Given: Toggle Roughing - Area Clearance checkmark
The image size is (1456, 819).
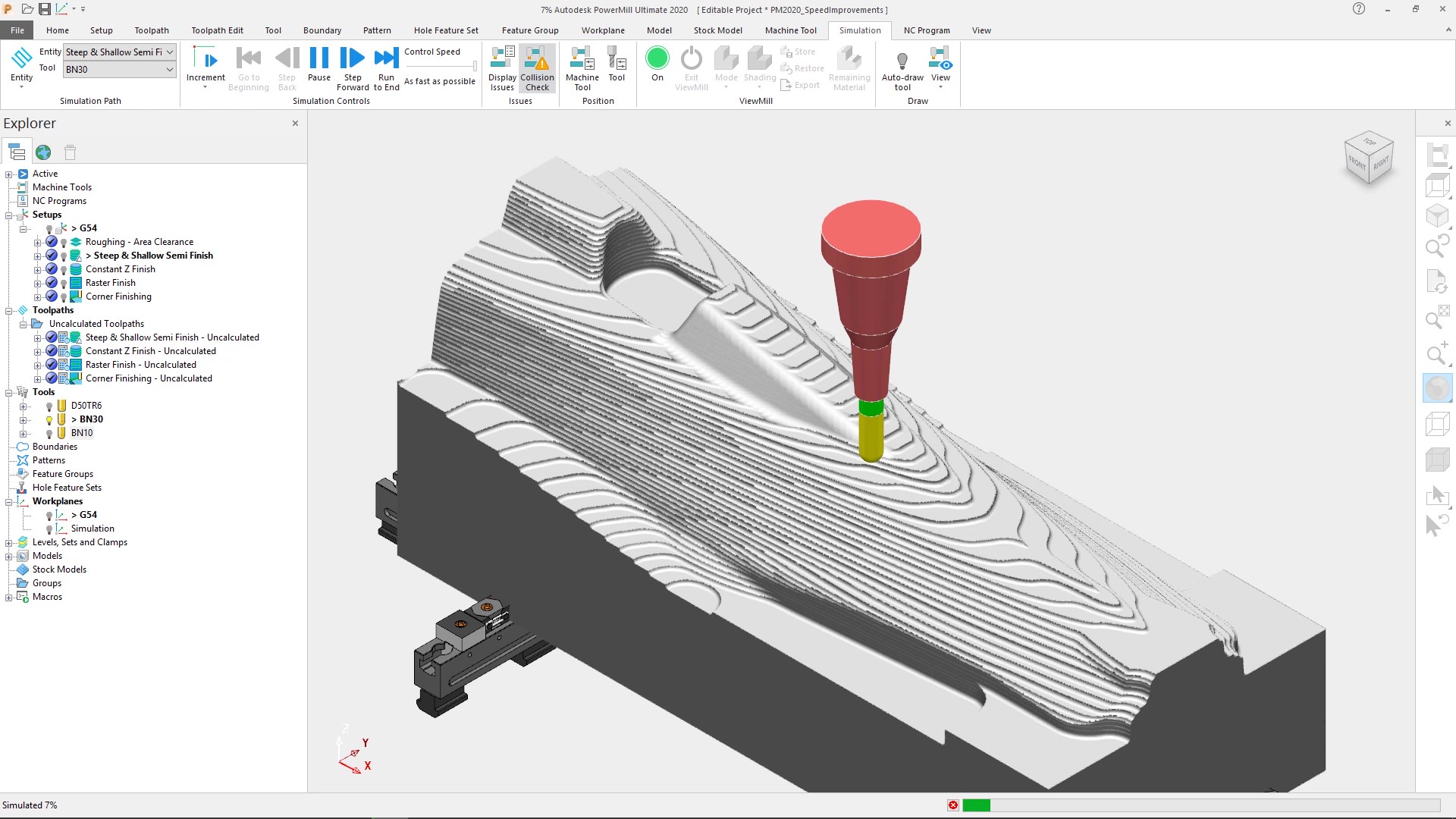Looking at the screenshot, I should point(52,242).
